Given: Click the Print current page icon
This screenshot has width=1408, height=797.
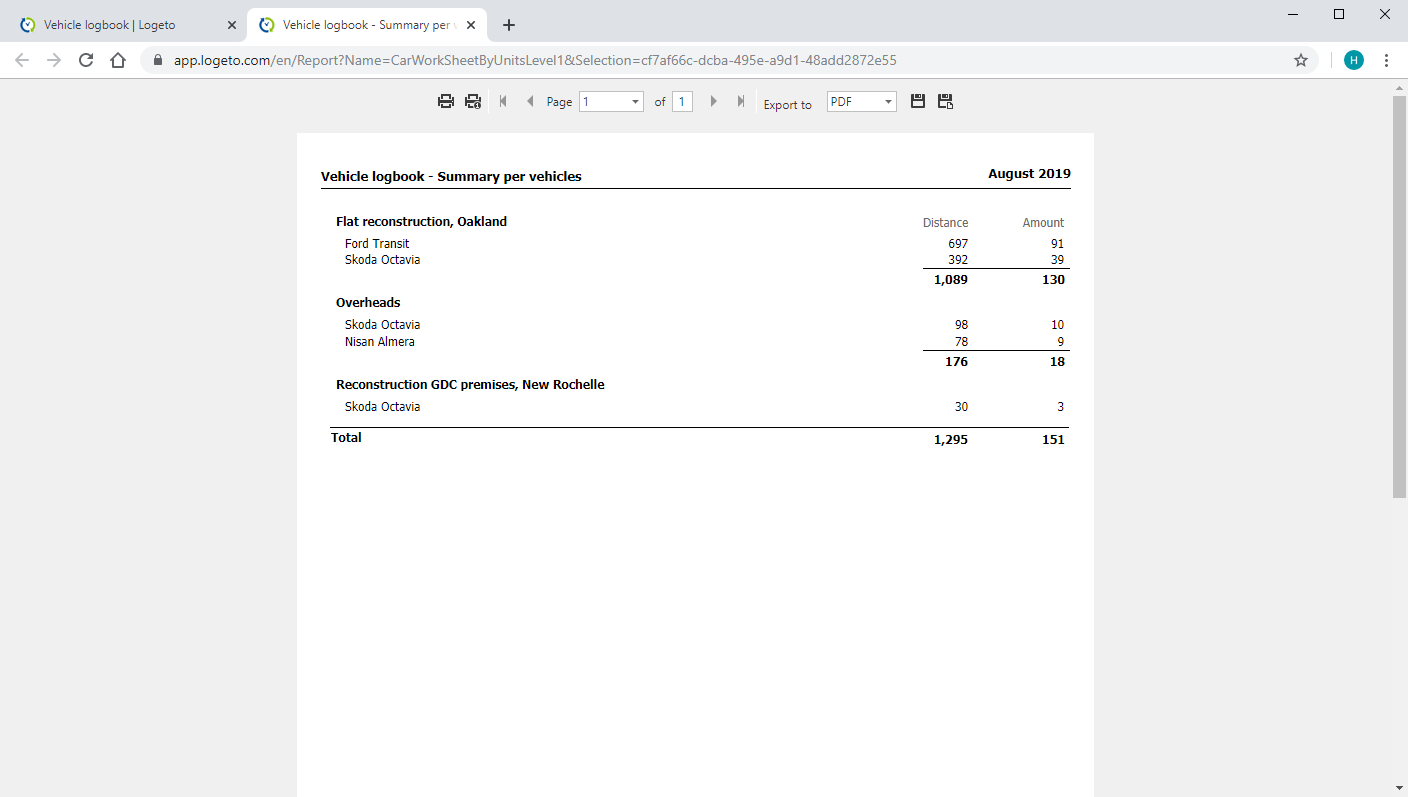Looking at the screenshot, I should pos(473,101).
